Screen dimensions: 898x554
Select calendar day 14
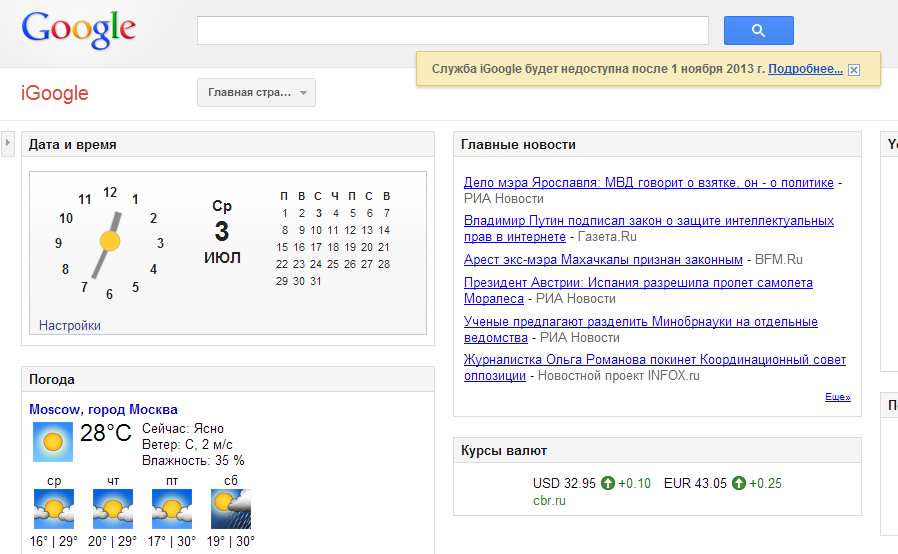(384, 230)
